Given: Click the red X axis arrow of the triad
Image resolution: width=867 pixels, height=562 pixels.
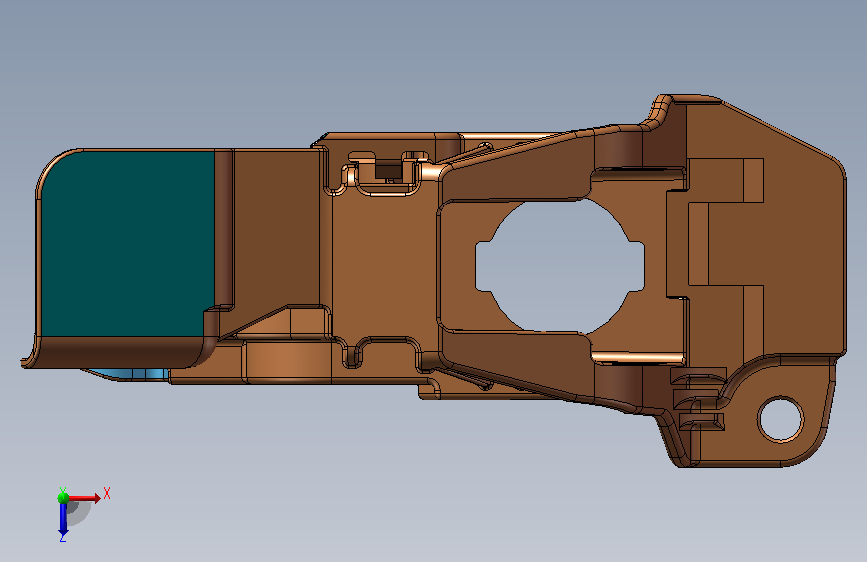Looking at the screenshot, I should pyautogui.click(x=85, y=498).
